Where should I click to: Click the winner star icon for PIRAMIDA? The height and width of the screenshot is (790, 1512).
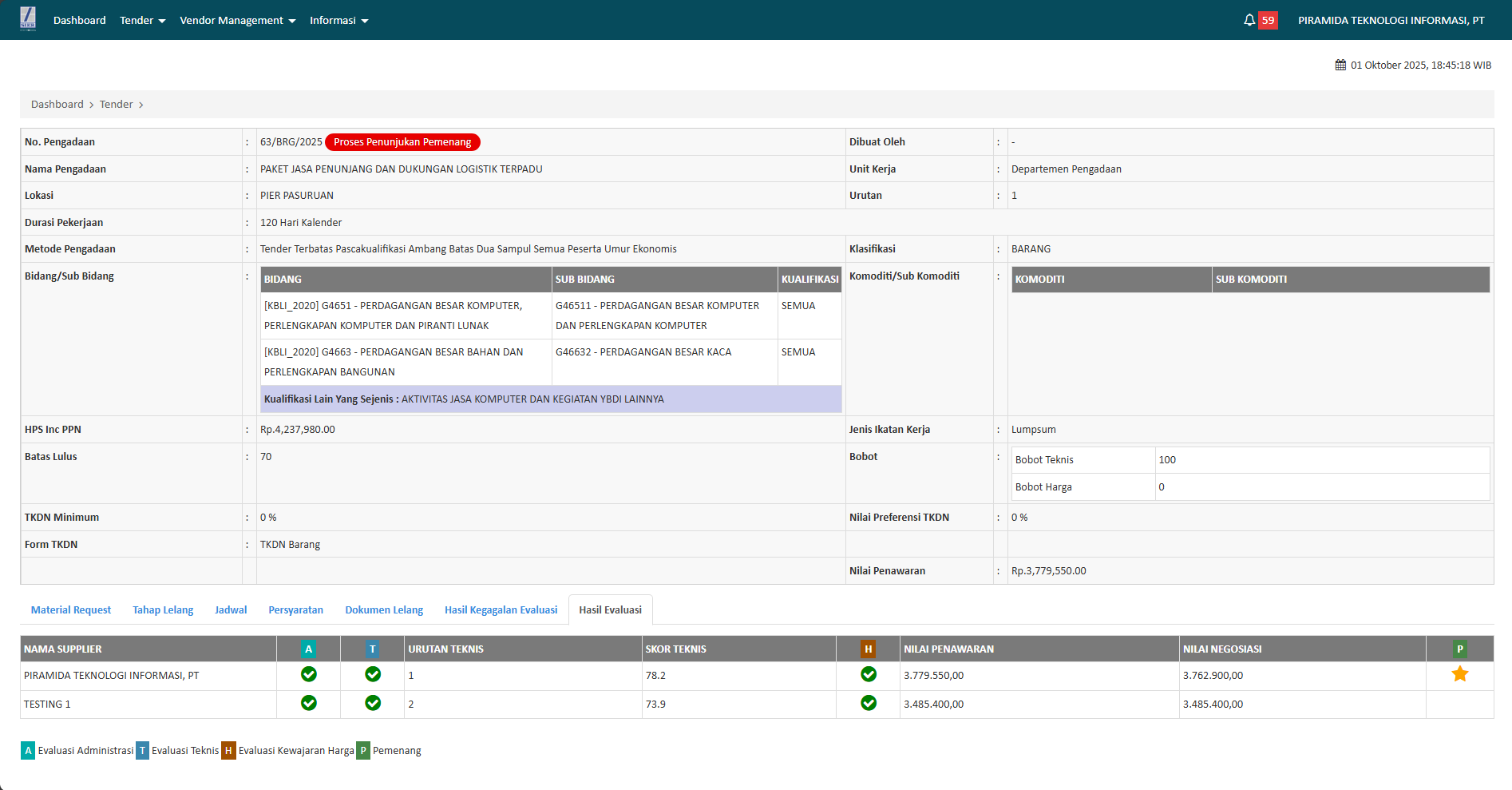[x=1459, y=675]
